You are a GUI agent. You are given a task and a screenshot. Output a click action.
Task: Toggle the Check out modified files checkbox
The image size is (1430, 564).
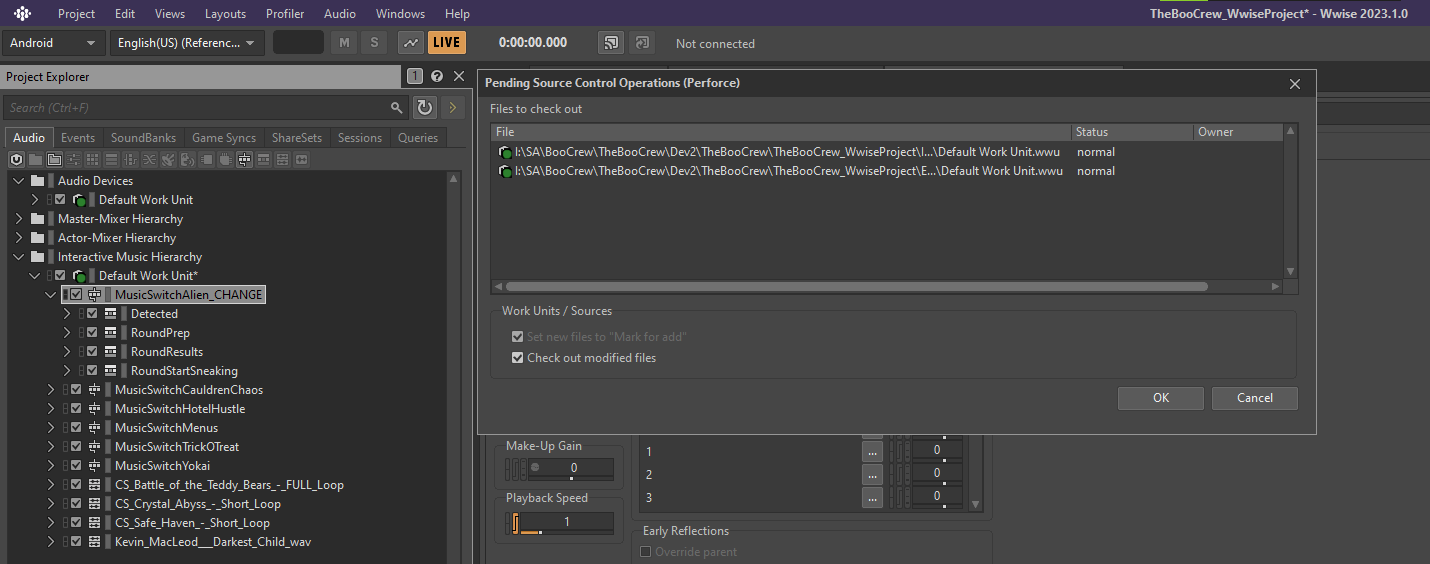click(x=517, y=358)
